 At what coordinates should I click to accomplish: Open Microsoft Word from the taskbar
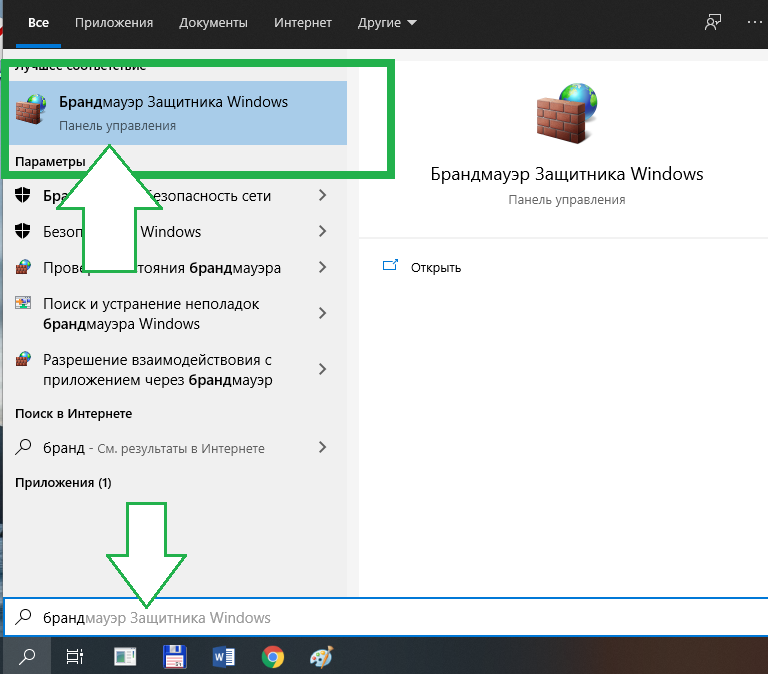click(223, 656)
